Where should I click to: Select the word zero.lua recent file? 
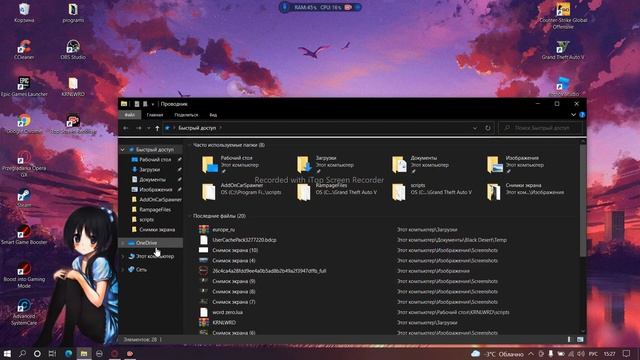point(227,312)
